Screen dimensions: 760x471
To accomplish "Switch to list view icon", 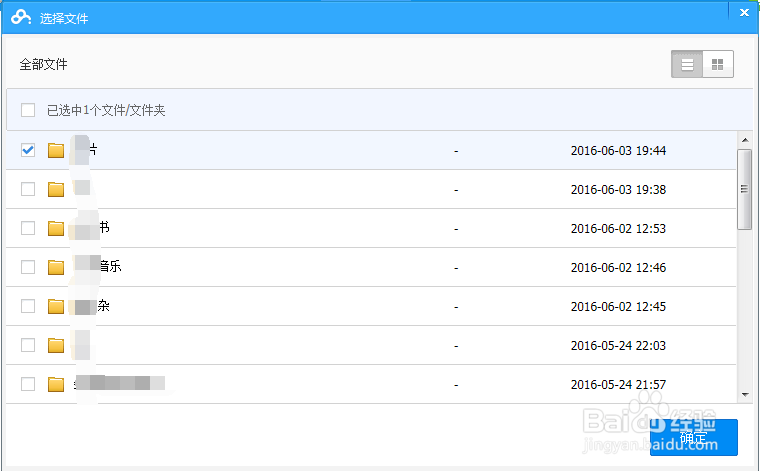I will click(x=687, y=64).
